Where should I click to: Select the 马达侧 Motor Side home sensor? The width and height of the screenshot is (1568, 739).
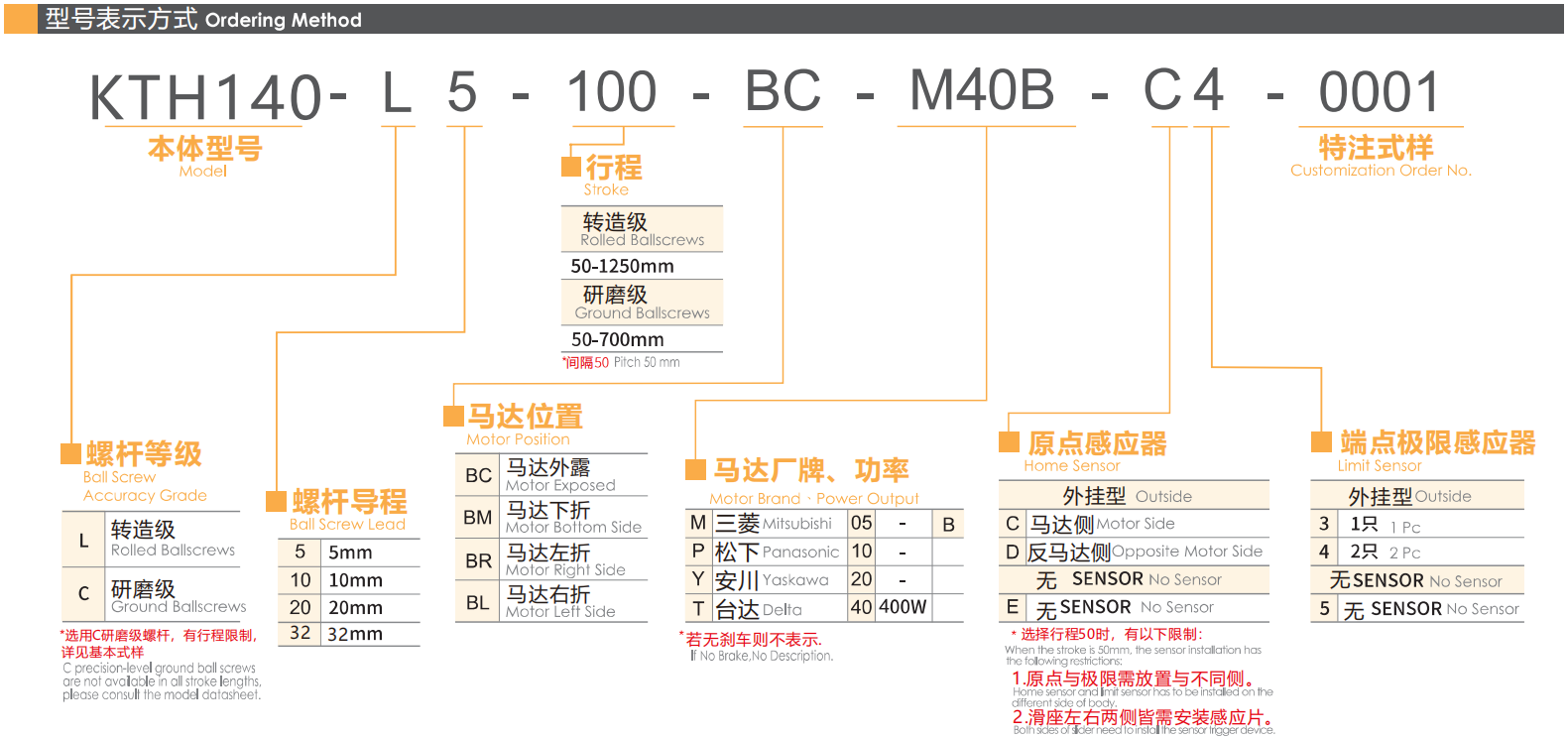(1101, 524)
